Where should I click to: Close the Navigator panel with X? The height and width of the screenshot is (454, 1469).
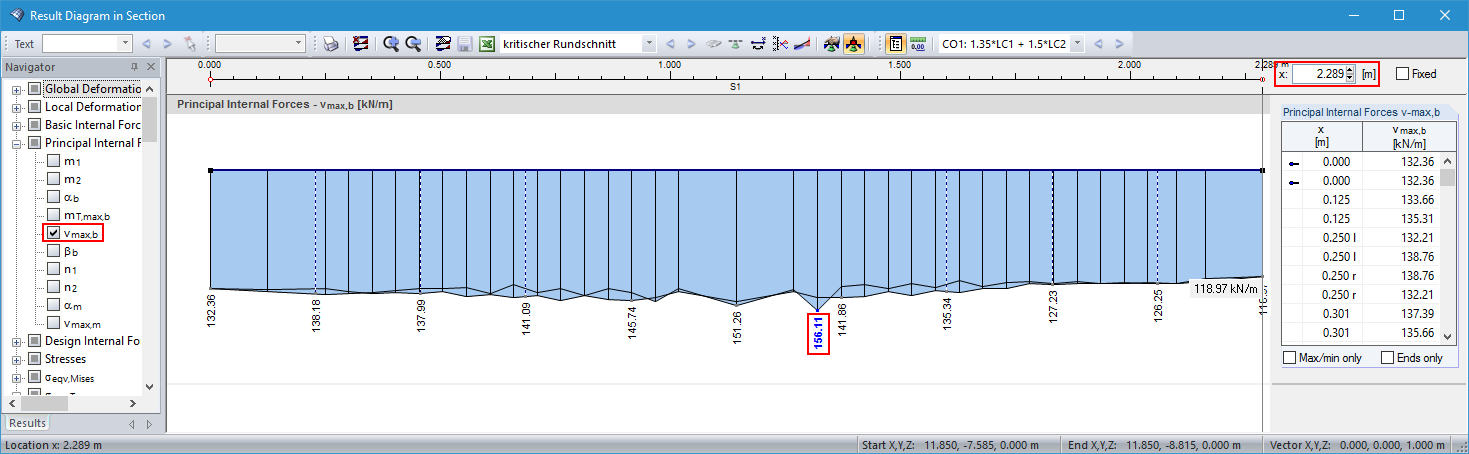[151, 67]
